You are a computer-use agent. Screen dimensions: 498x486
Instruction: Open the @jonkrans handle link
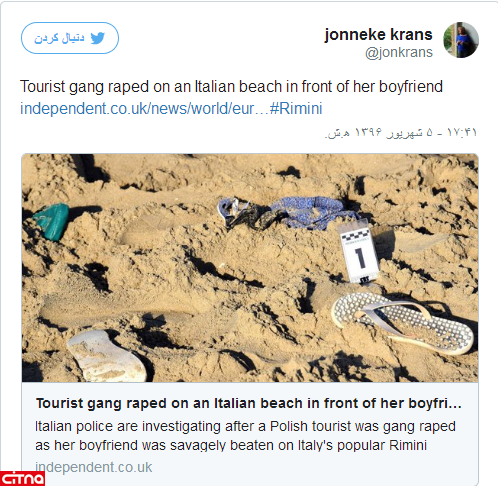pos(399,52)
